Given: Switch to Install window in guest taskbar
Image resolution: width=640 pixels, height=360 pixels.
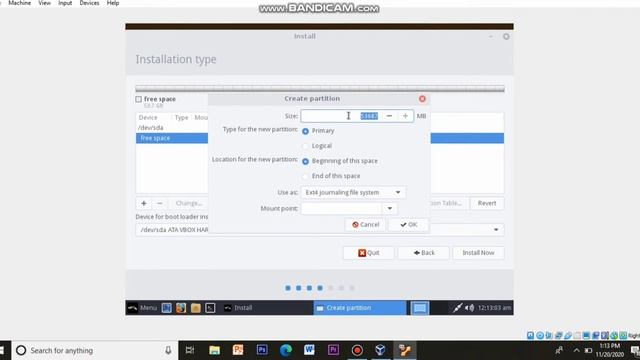Looking at the screenshot, I should click(267, 308).
